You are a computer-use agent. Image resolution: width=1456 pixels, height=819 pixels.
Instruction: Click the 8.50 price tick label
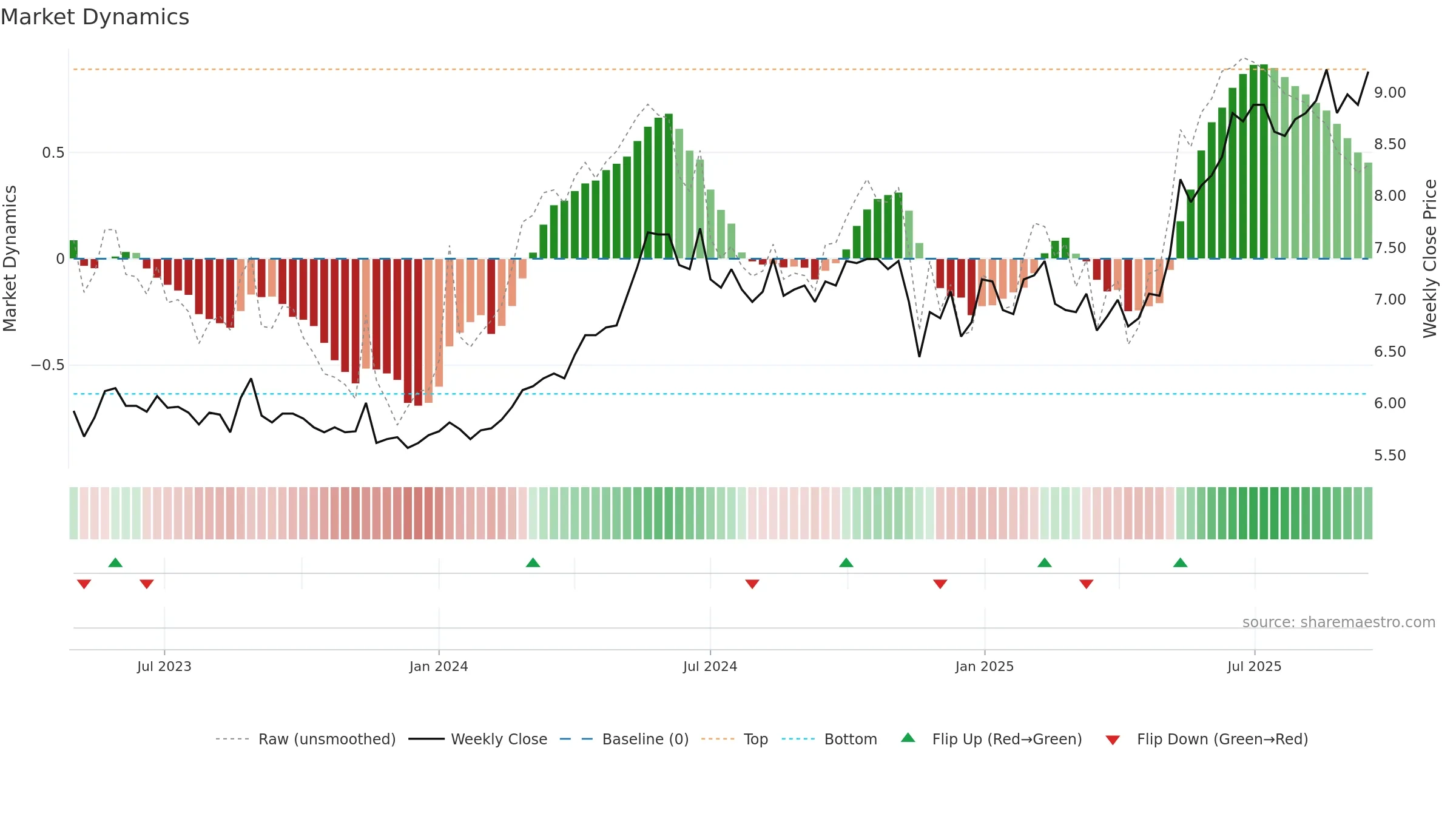(1390, 144)
